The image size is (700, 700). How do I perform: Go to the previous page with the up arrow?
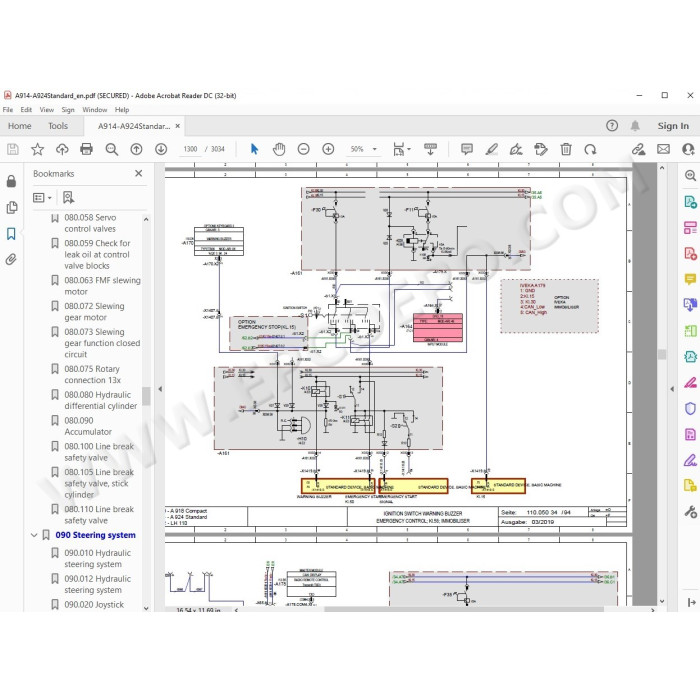[136, 149]
